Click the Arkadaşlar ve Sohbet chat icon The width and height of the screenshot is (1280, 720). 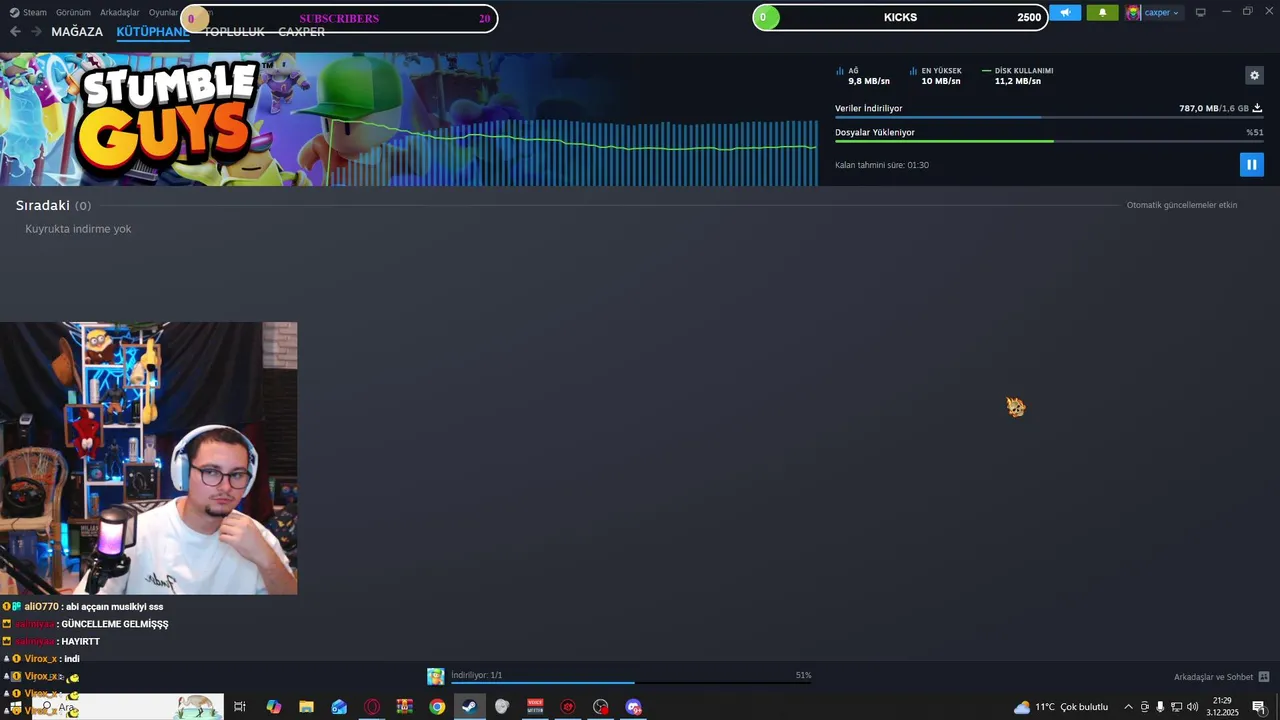click(1264, 677)
